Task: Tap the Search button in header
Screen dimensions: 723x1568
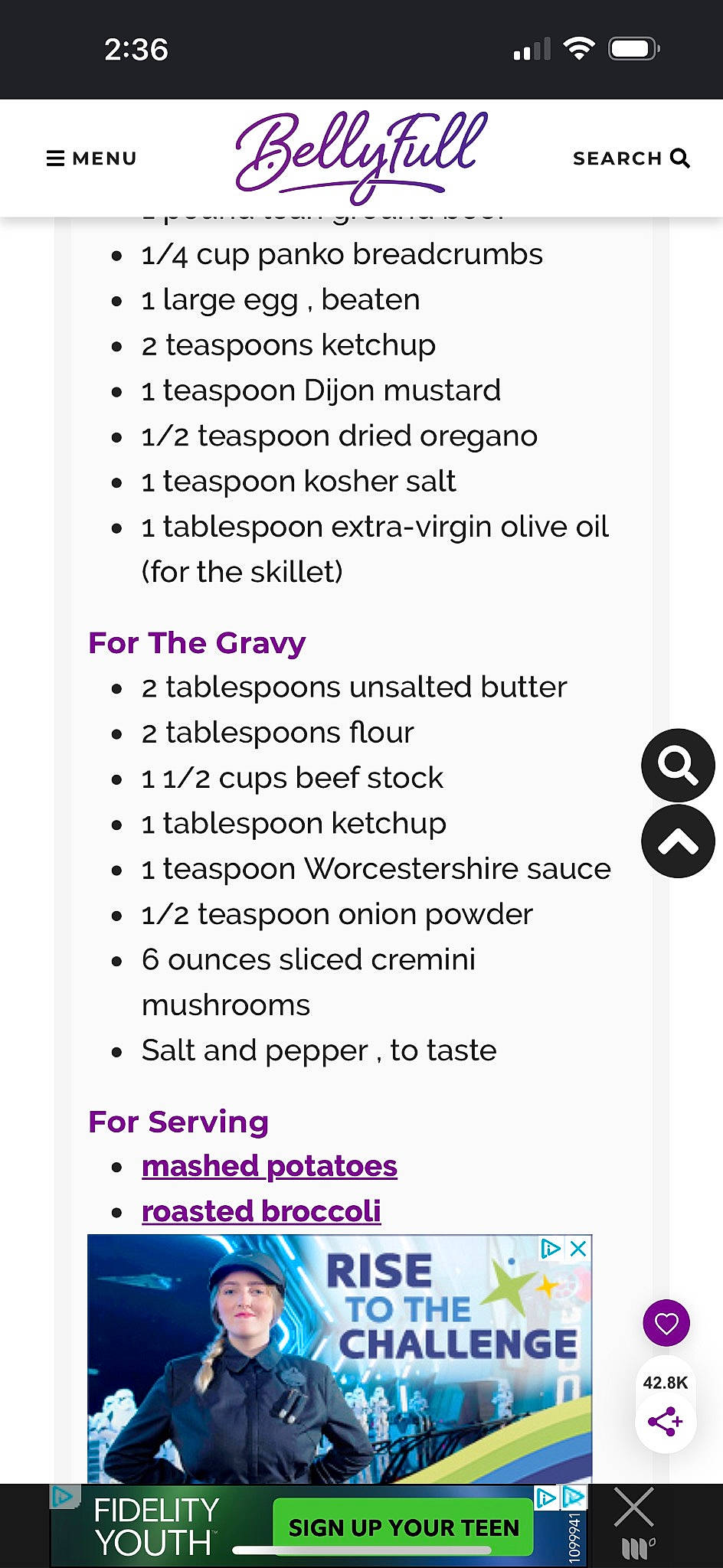Action: coord(631,158)
